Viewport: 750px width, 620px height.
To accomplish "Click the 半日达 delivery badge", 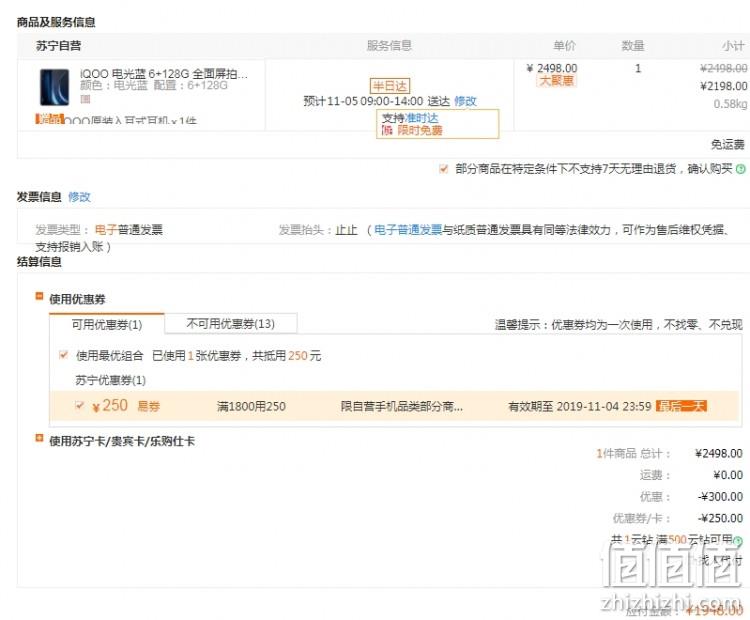I will [x=390, y=86].
